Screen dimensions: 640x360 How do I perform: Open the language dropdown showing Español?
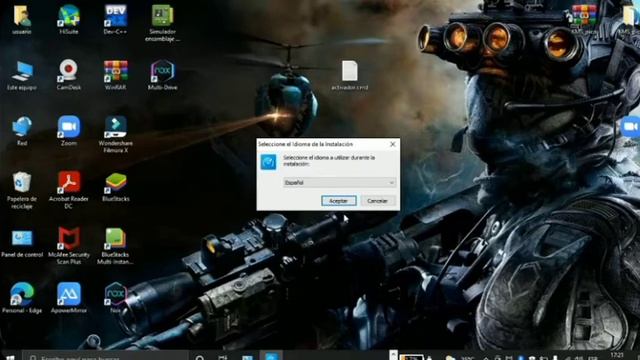[340, 182]
